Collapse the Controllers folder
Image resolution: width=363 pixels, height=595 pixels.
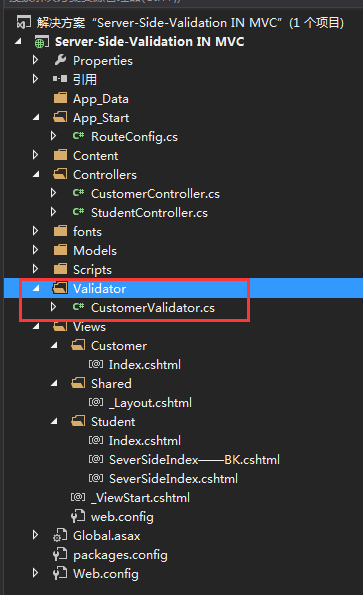pos(36,175)
